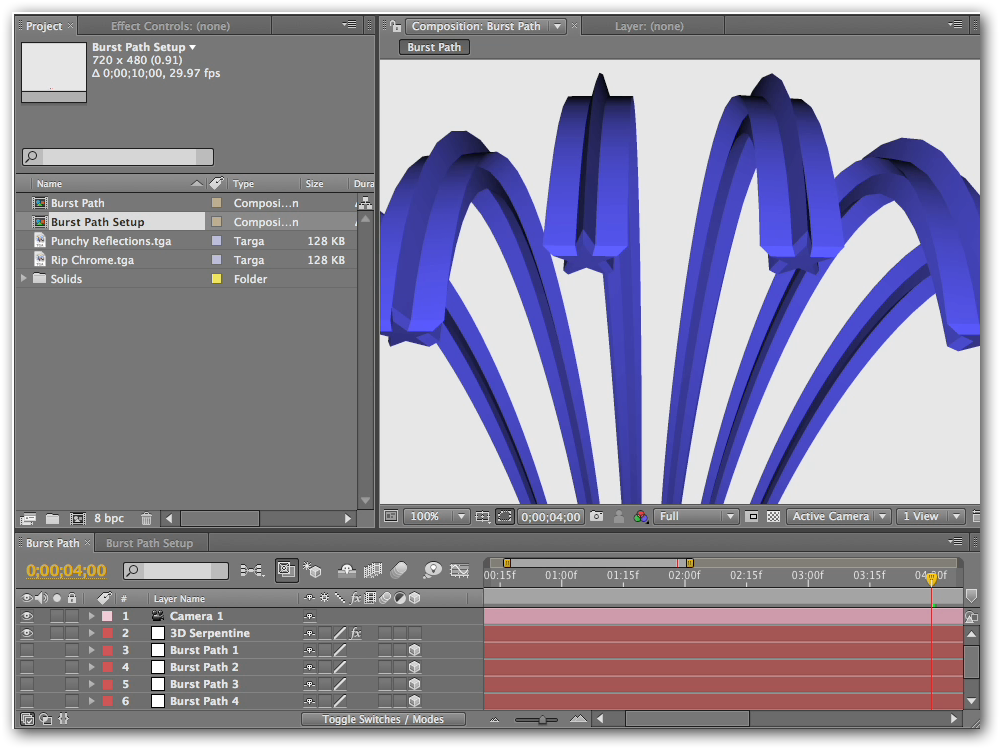Click the Brainstorm lightbulb icon

432,570
